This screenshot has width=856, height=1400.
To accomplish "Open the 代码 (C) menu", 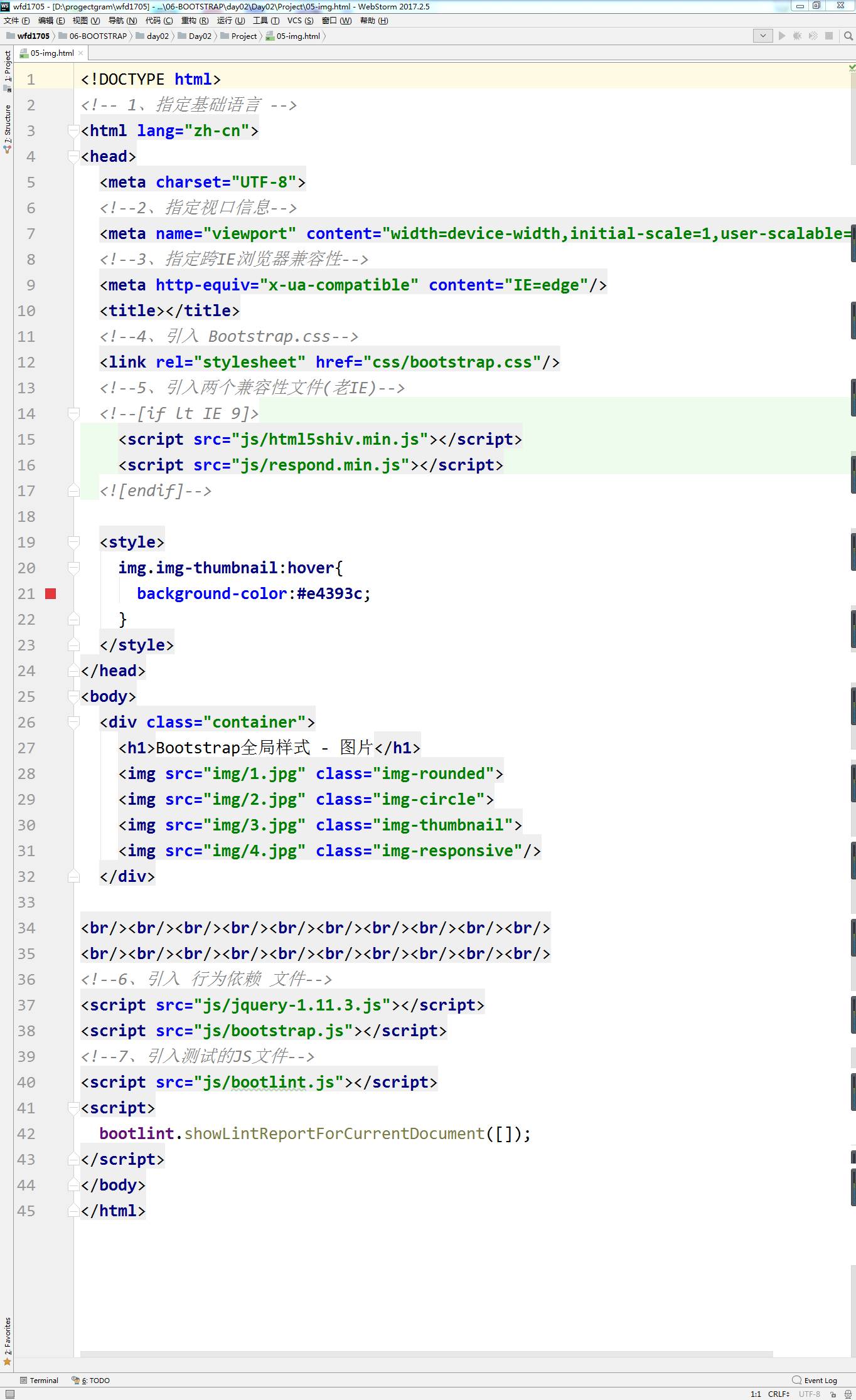I will [x=159, y=21].
